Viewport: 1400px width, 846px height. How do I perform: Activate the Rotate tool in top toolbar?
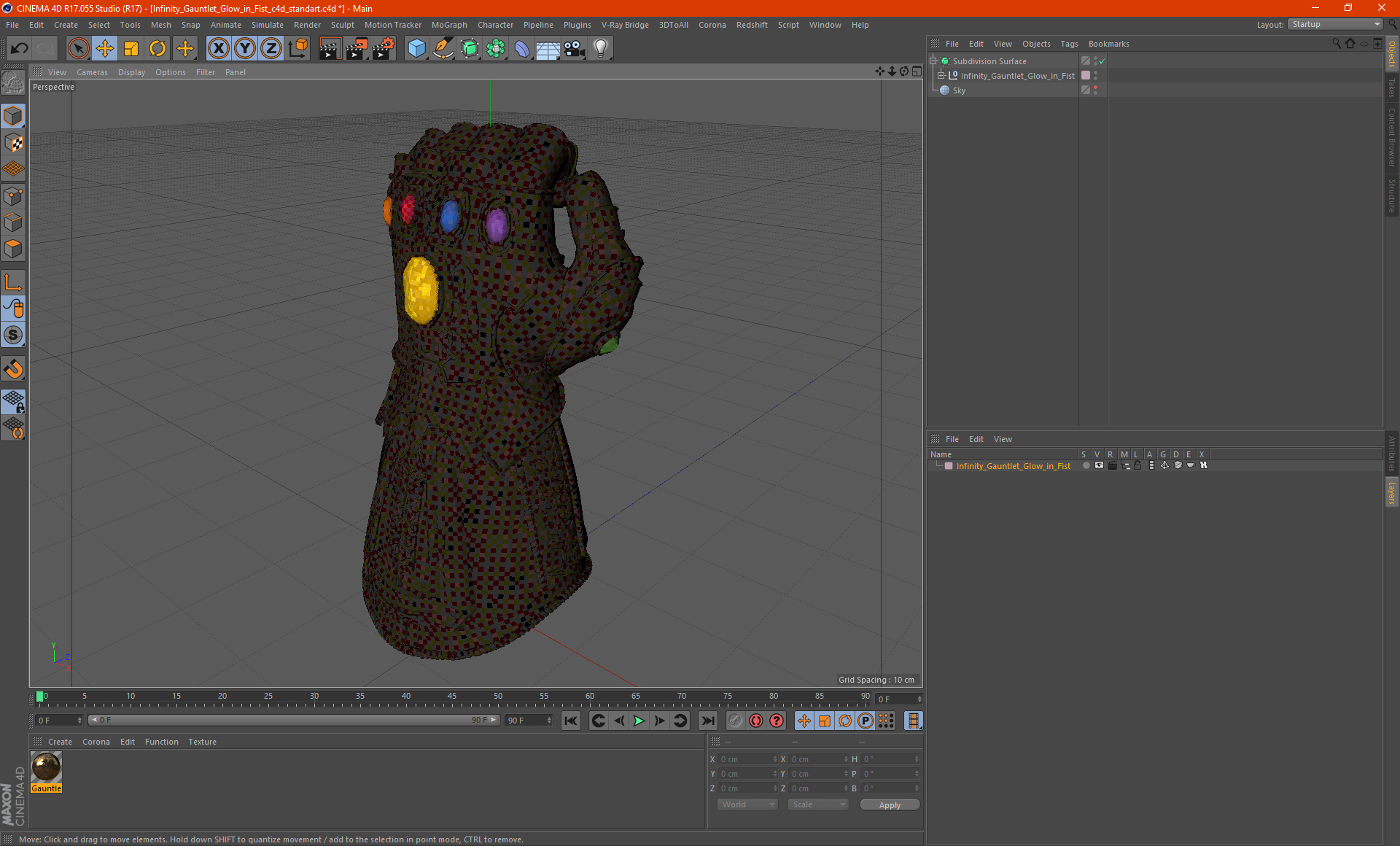click(157, 49)
